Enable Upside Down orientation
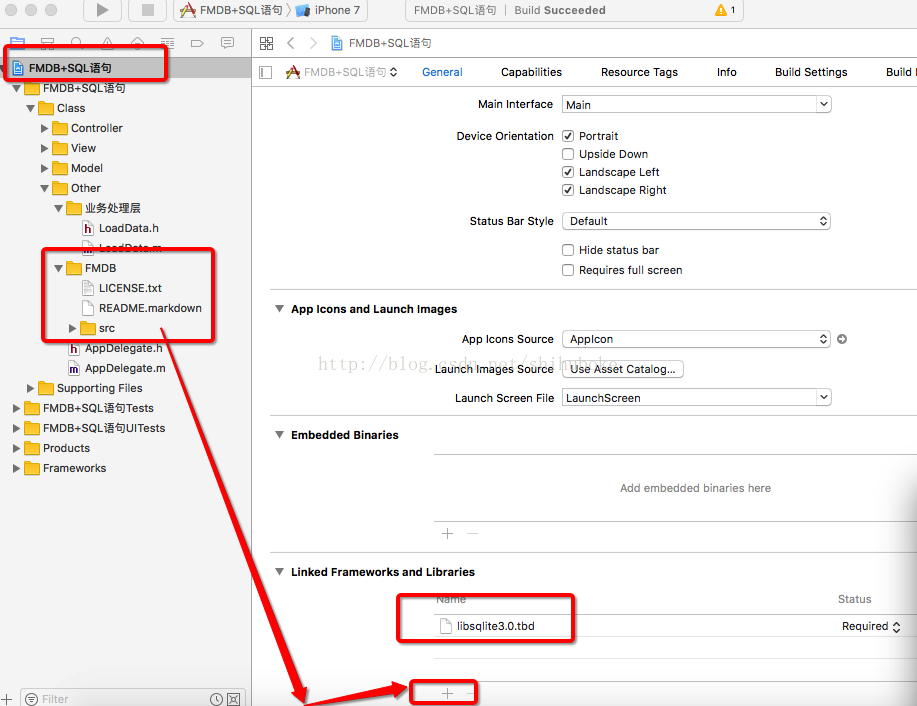 (x=568, y=154)
